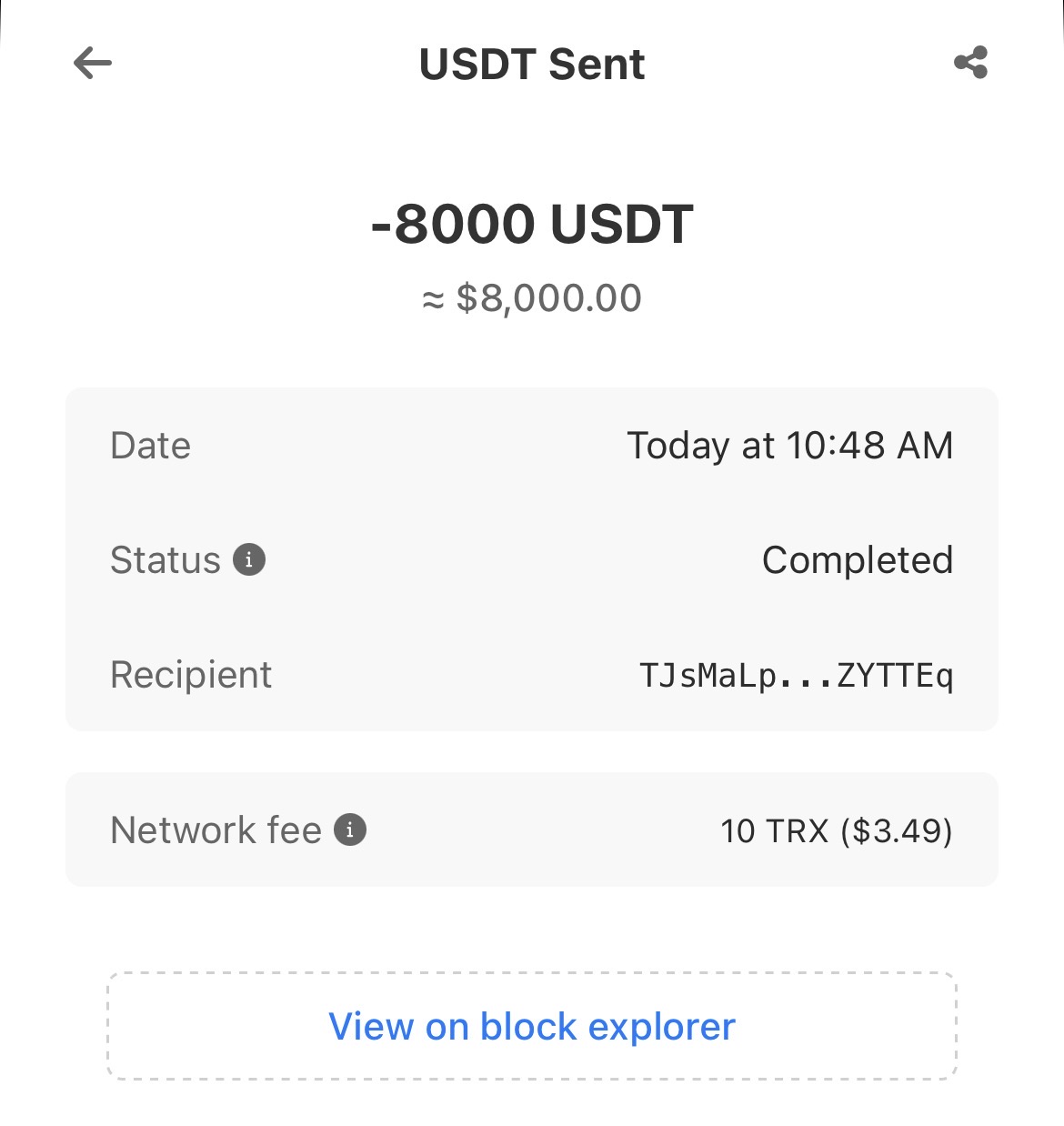Click the Date row label
Image resolution: width=1064 pixels, height=1126 pixels.
[151, 446]
